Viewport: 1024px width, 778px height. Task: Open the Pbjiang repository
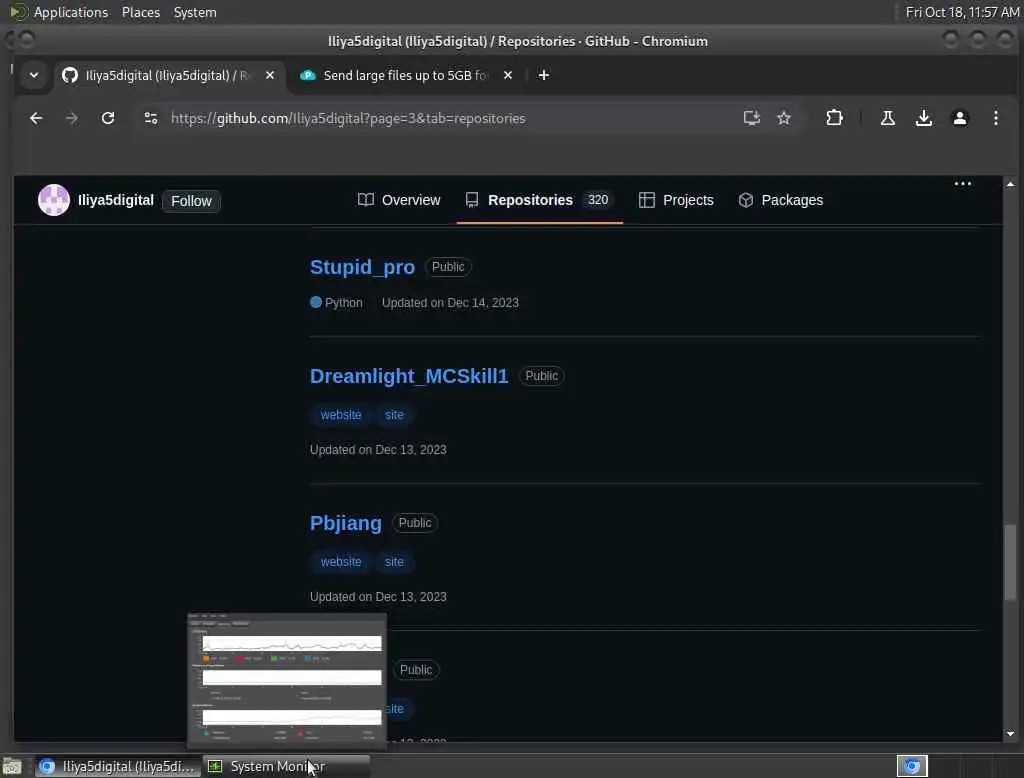click(x=345, y=523)
